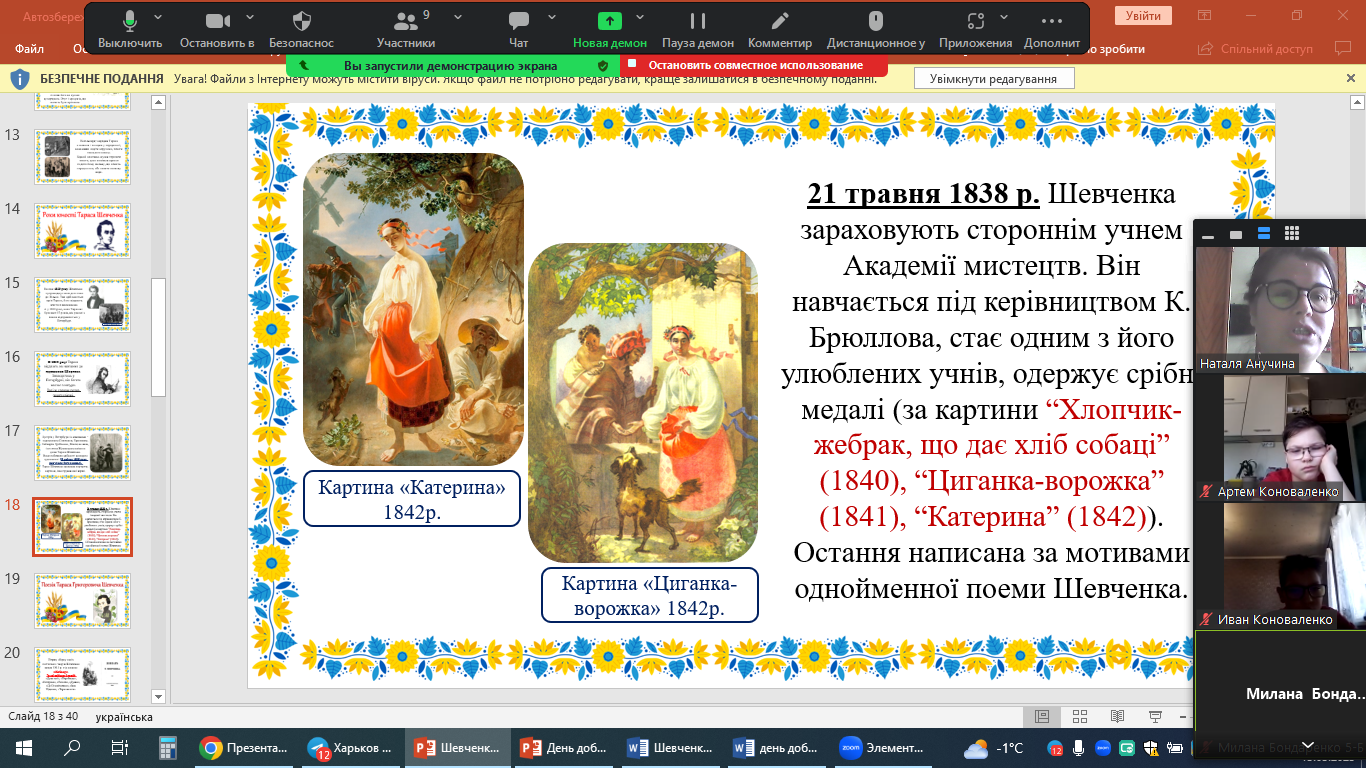Switch to Zoom Элемент... taskbar window
1366x768 pixels.
[x=884, y=748]
